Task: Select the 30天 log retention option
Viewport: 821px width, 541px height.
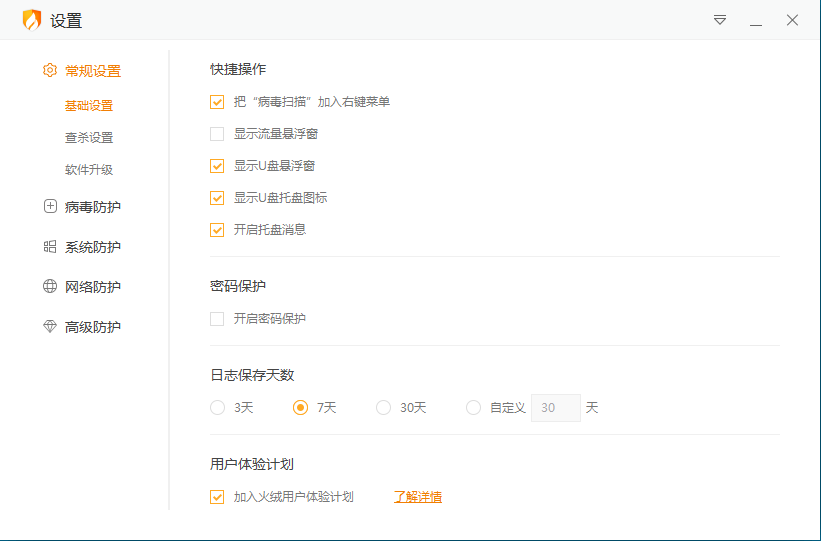Action: coord(384,408)
